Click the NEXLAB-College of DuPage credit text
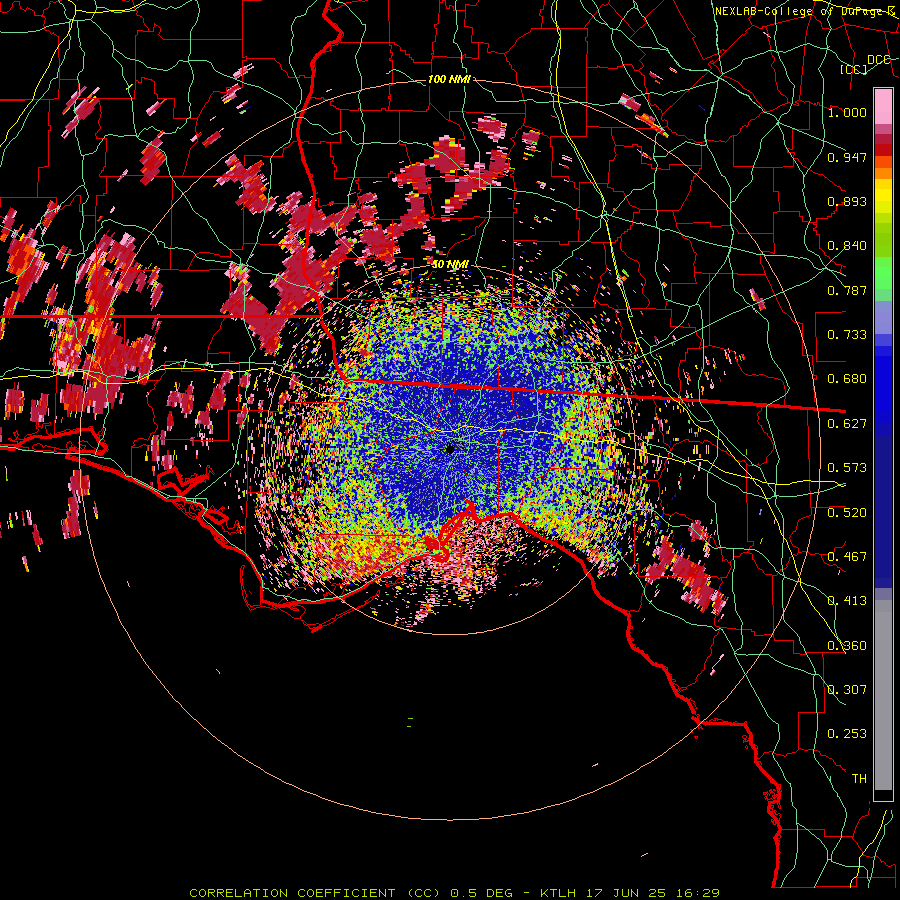The image size is (900, 900). coord(805,11)
